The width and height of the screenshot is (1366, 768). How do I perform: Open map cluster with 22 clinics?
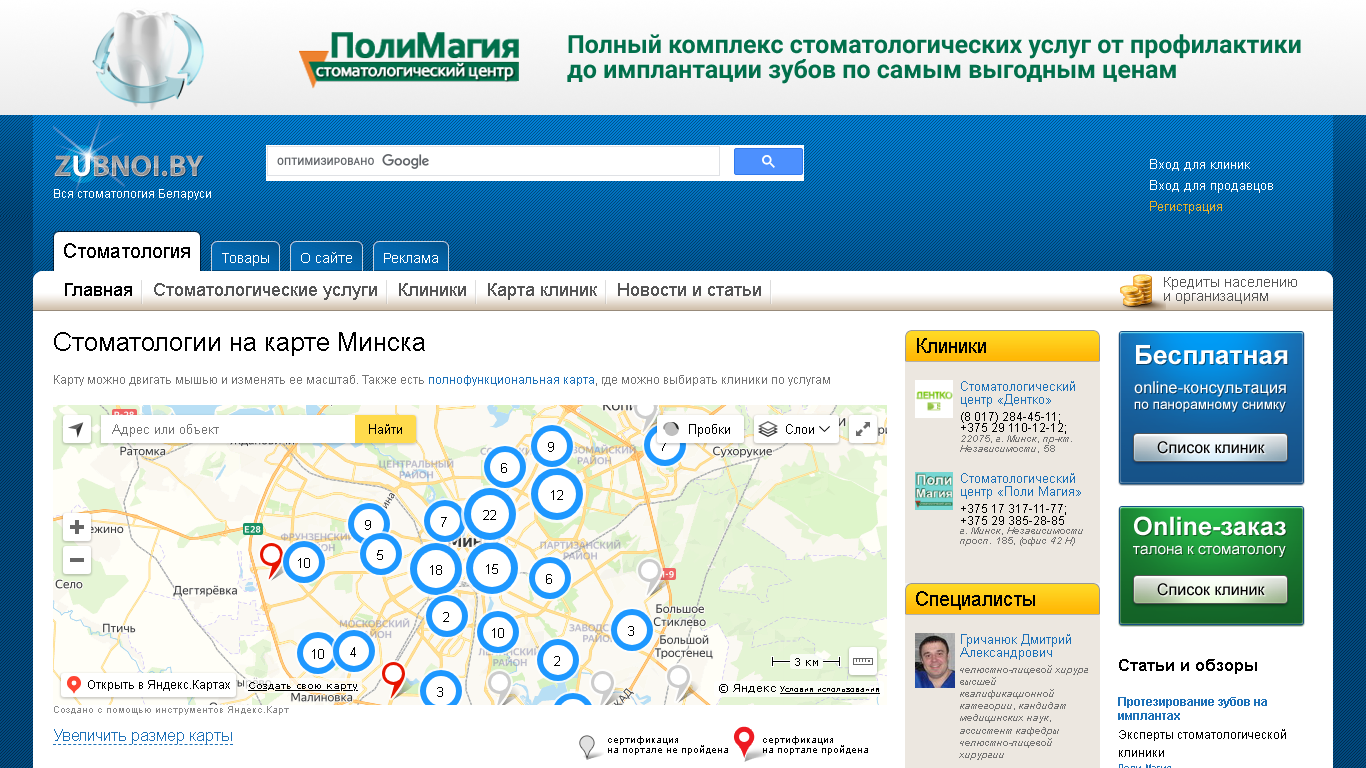pyautogui.click(x=489, y=516)
